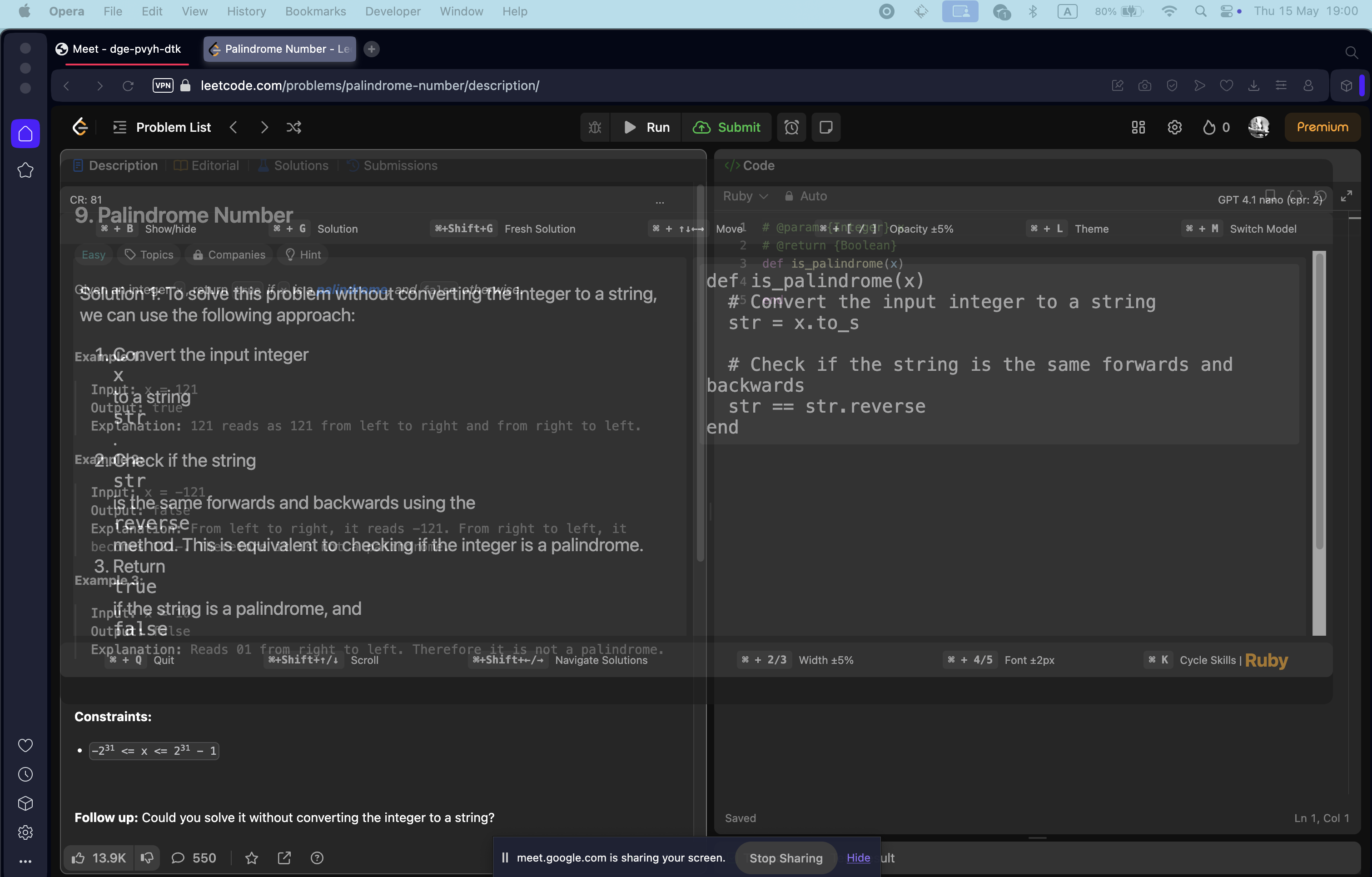
Task: Switch to the Description tab
Action: tap(116, 165)
